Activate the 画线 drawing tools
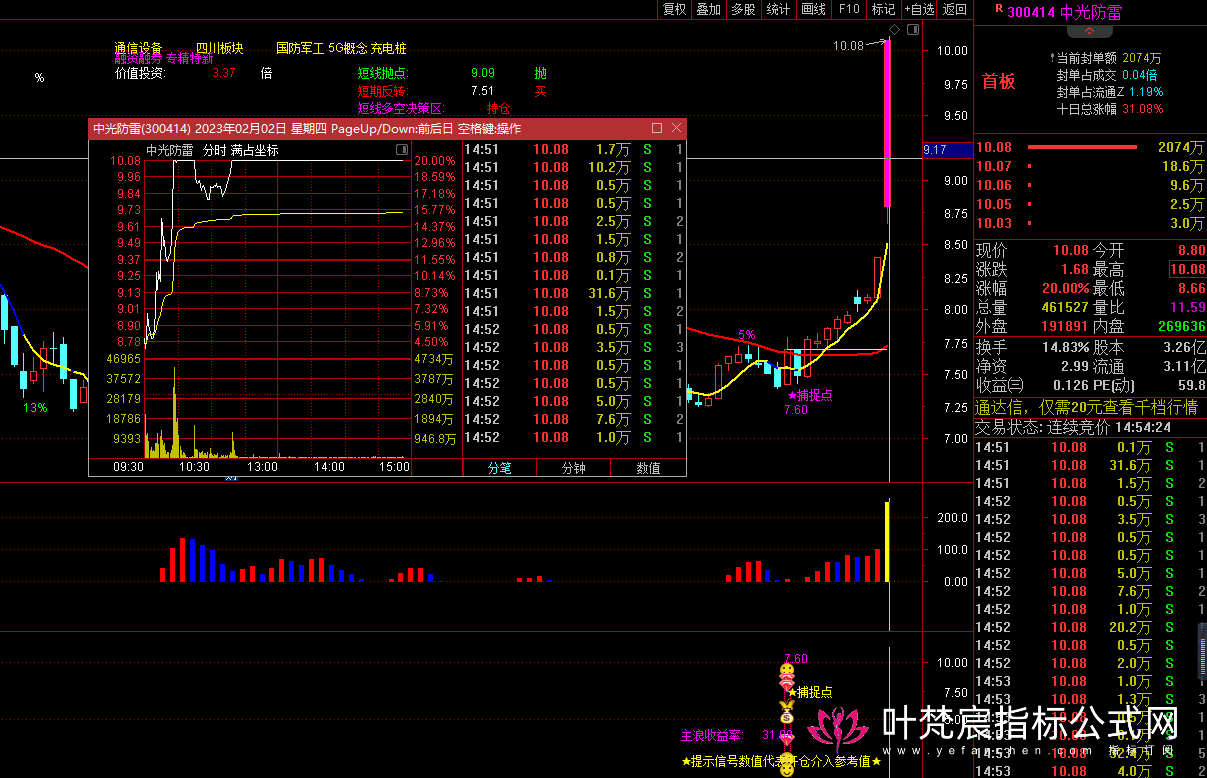Viewport: 1207px width, 778px height. pyautogui.click(x=813, y=9)
